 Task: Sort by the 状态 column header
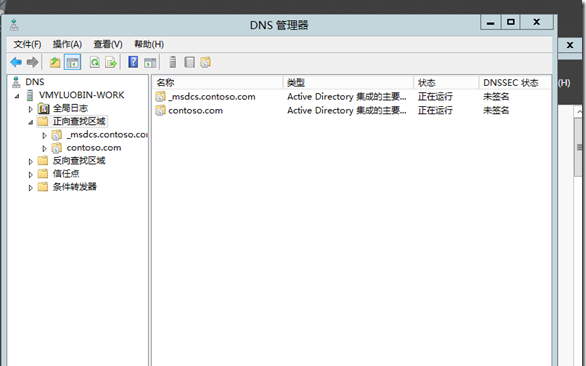[446, 83]
